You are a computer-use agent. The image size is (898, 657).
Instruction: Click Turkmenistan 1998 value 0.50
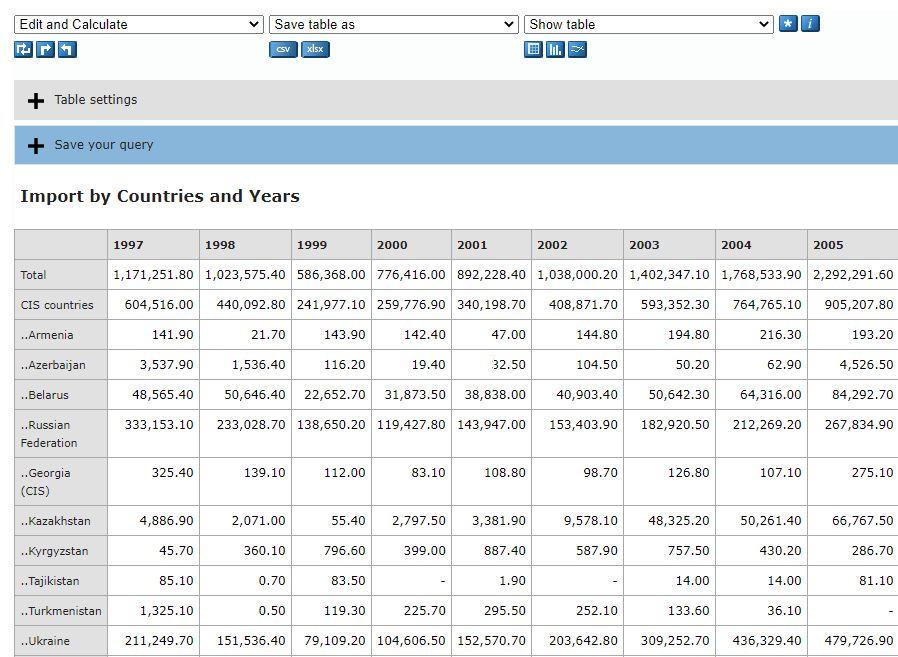click(271, 611)
